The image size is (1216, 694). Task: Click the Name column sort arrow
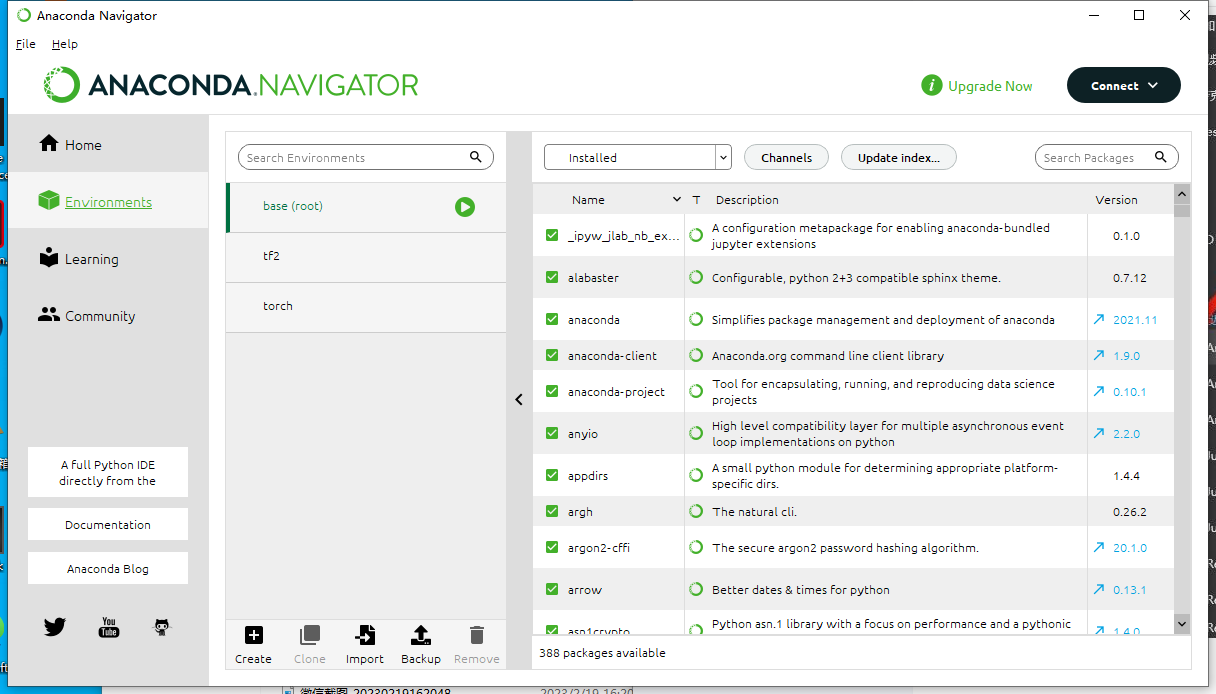click(x=677, y=200)
